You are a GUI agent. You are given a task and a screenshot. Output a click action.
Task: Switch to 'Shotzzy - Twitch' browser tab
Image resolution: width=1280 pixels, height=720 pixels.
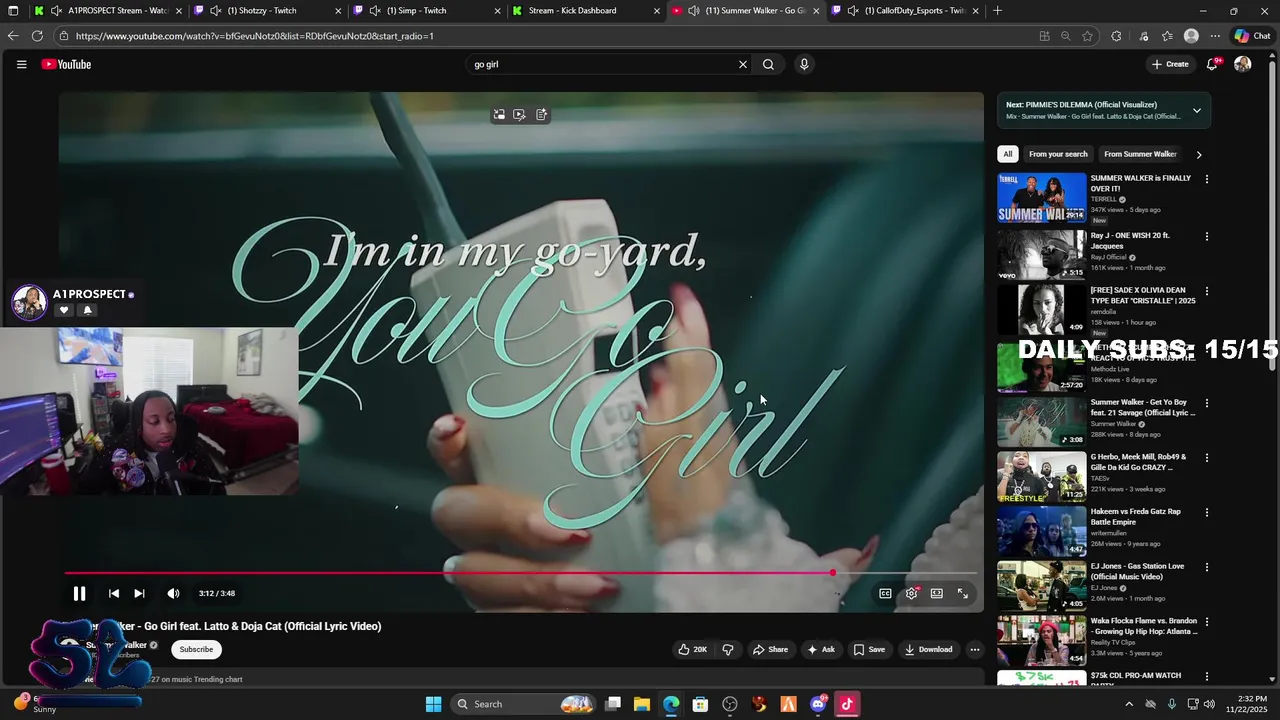267,11
